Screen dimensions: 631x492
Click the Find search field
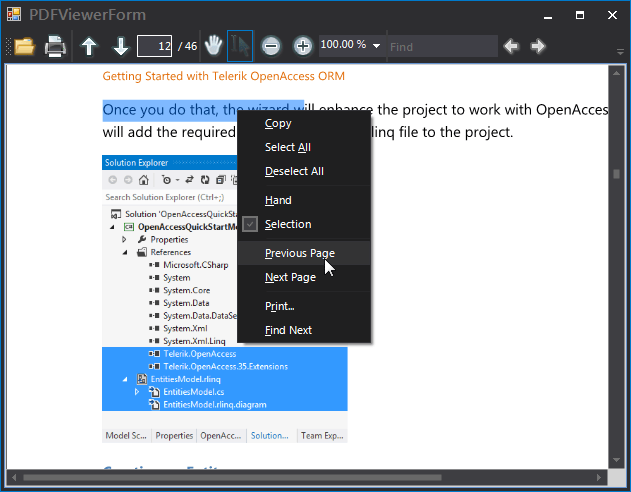coord(442,47)
